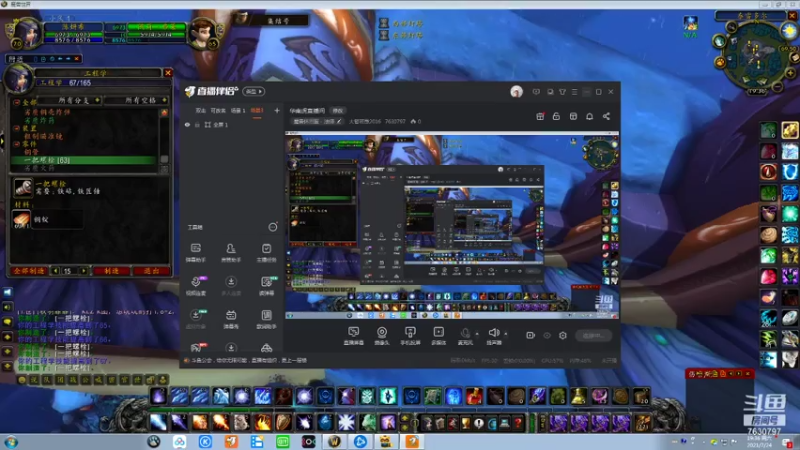The height and width of the screenshot is (450, 800).
Task: Collapse the 全部 category in the recipe list
Action: pyautogui.click(x=16, y=102)
